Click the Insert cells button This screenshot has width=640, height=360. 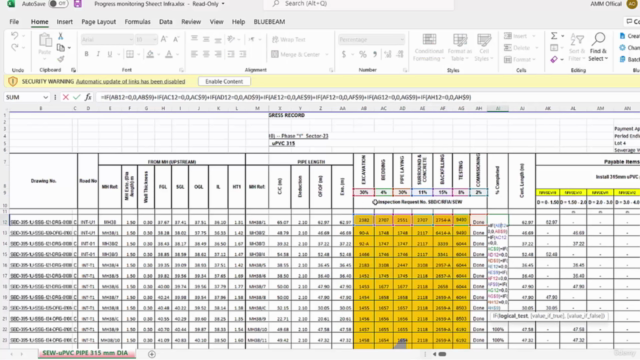click(x=516, y=36)
